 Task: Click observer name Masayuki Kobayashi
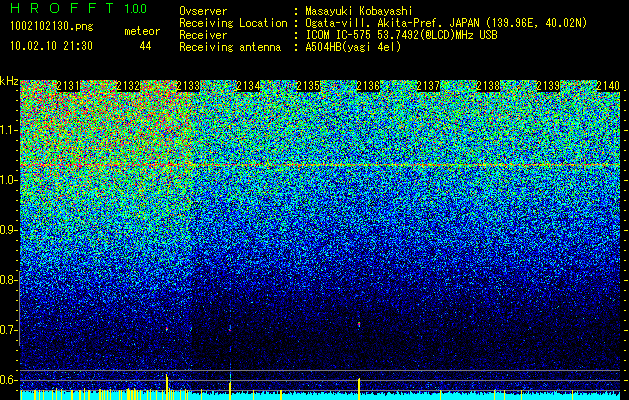tap(359, 12)
